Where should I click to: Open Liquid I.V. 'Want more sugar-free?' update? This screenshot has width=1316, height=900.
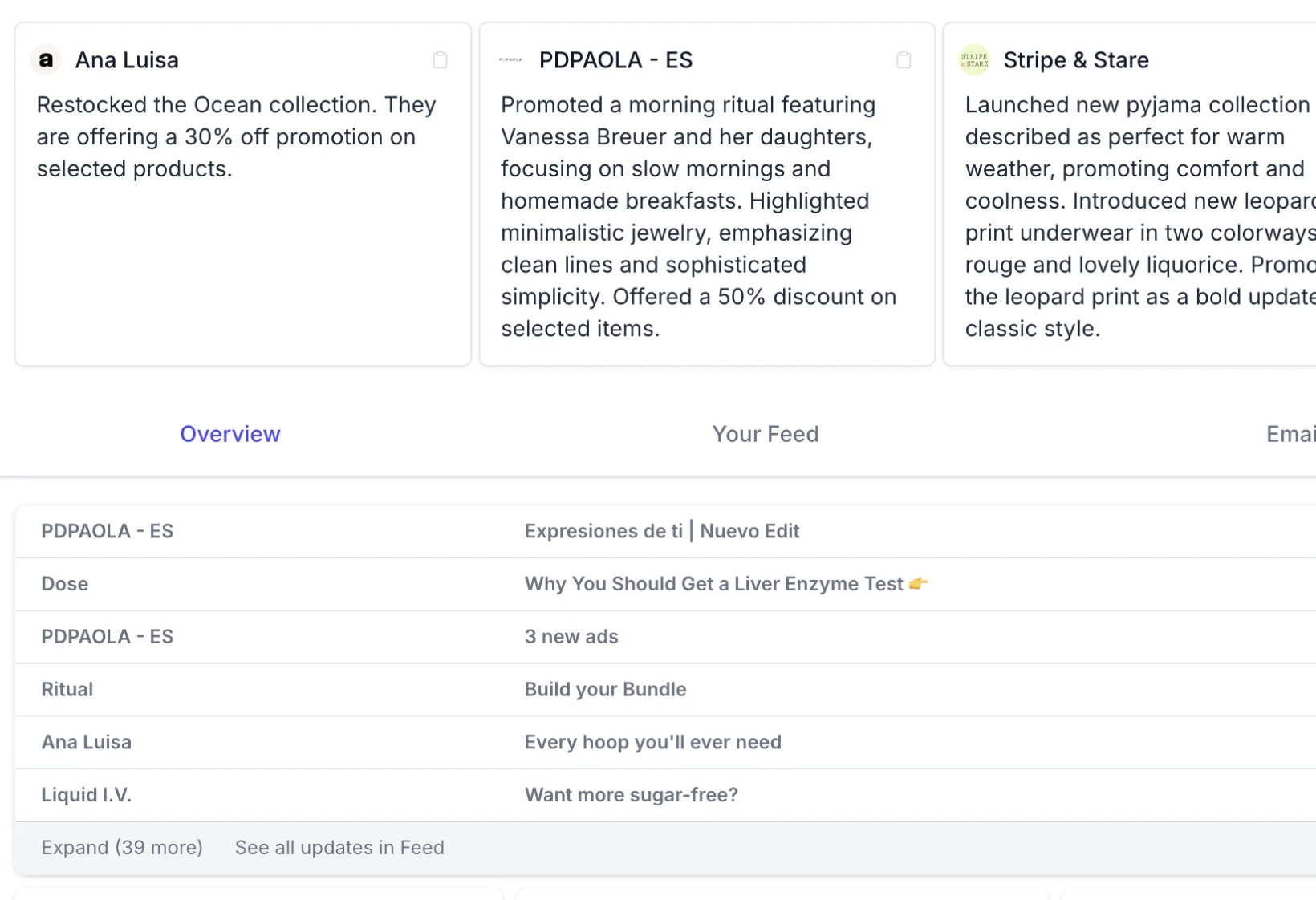coord(632,795)
